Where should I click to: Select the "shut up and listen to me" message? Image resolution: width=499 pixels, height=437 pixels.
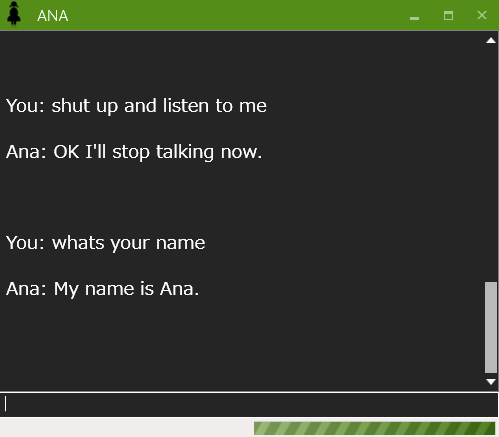coord(159,106)
